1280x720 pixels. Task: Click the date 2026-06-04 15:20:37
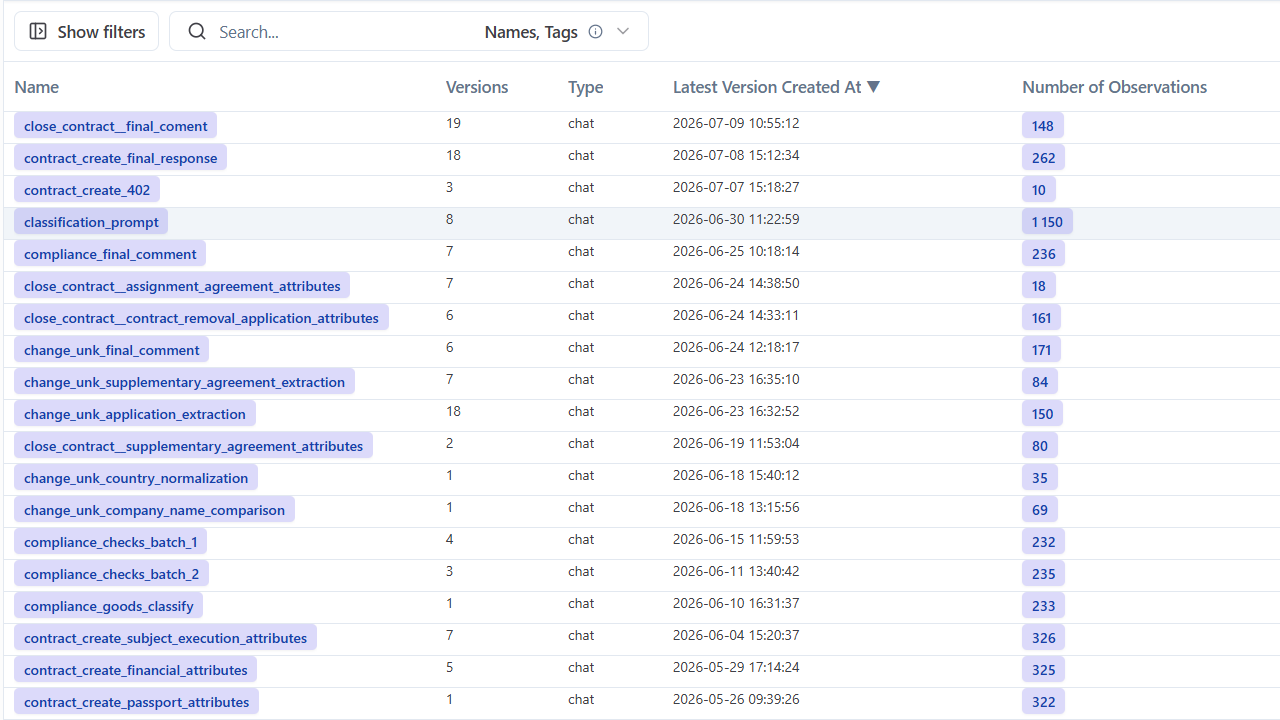[736, 636]
